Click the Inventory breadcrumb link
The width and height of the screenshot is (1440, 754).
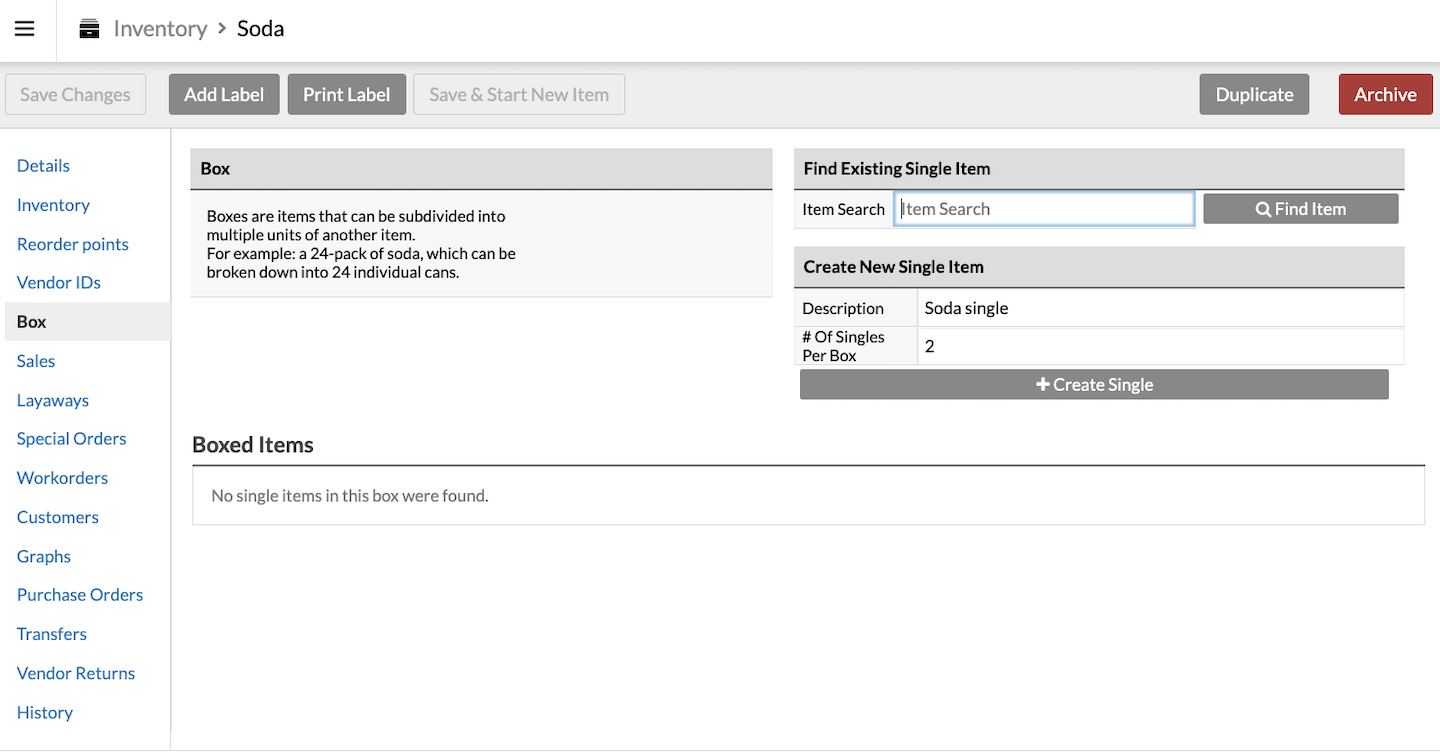coord(160,29)
